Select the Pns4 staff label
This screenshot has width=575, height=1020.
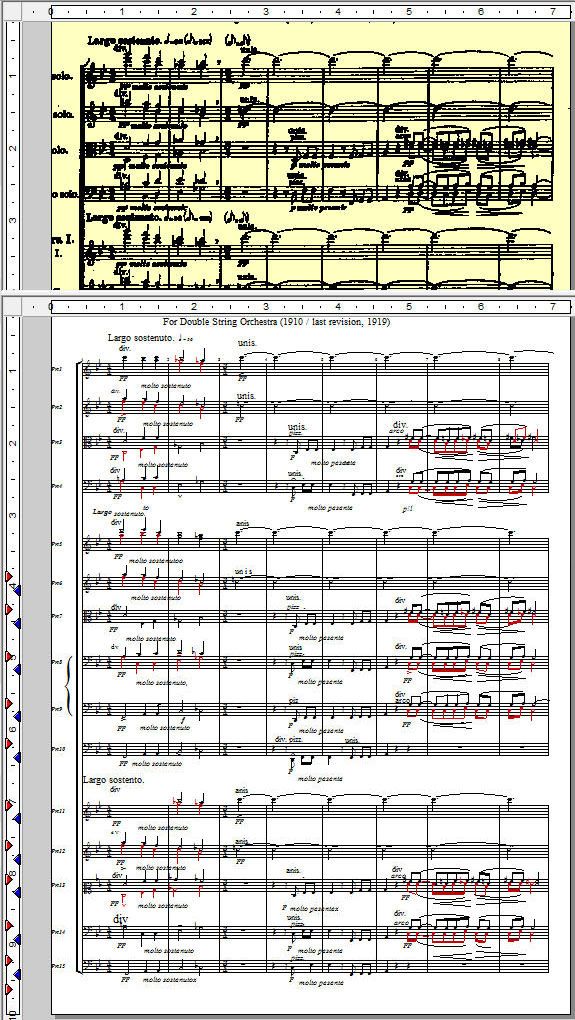(x=57, y=485)
